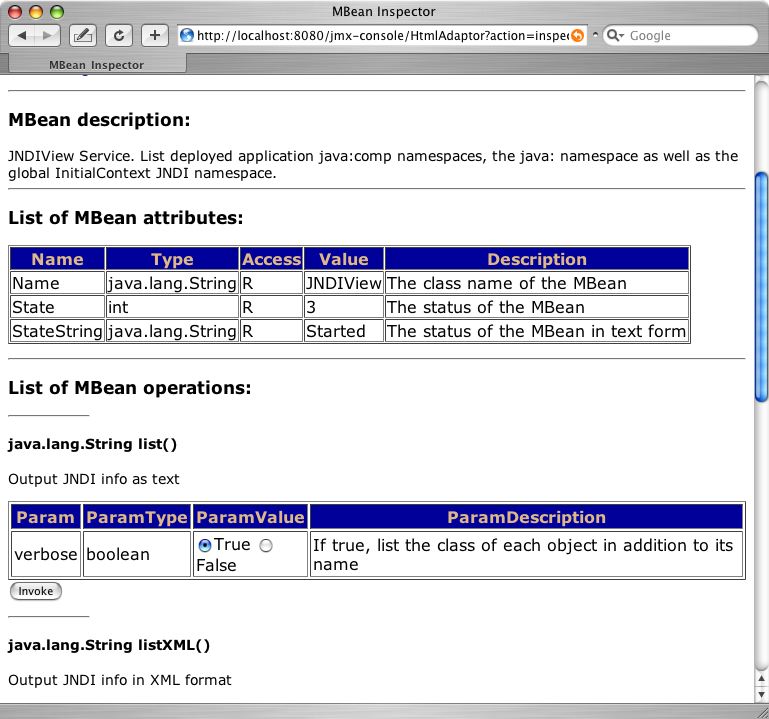Click the State value '3' cell
The image size is (769, 719).
pos(343,307)
